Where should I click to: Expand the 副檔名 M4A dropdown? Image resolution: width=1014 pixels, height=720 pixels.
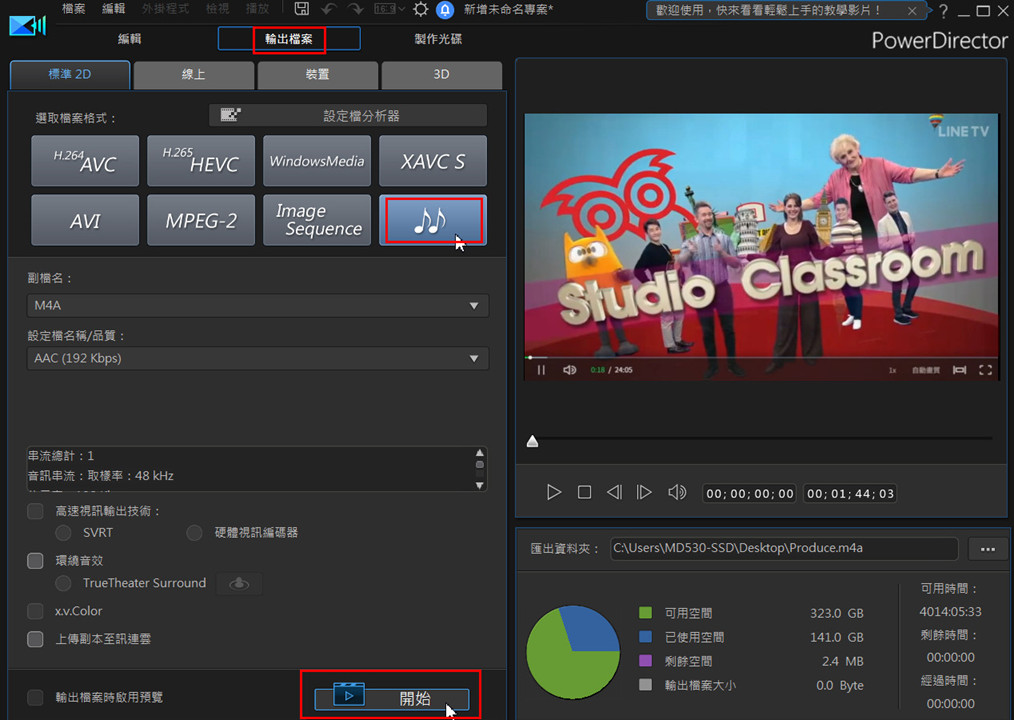pos(257,306)
